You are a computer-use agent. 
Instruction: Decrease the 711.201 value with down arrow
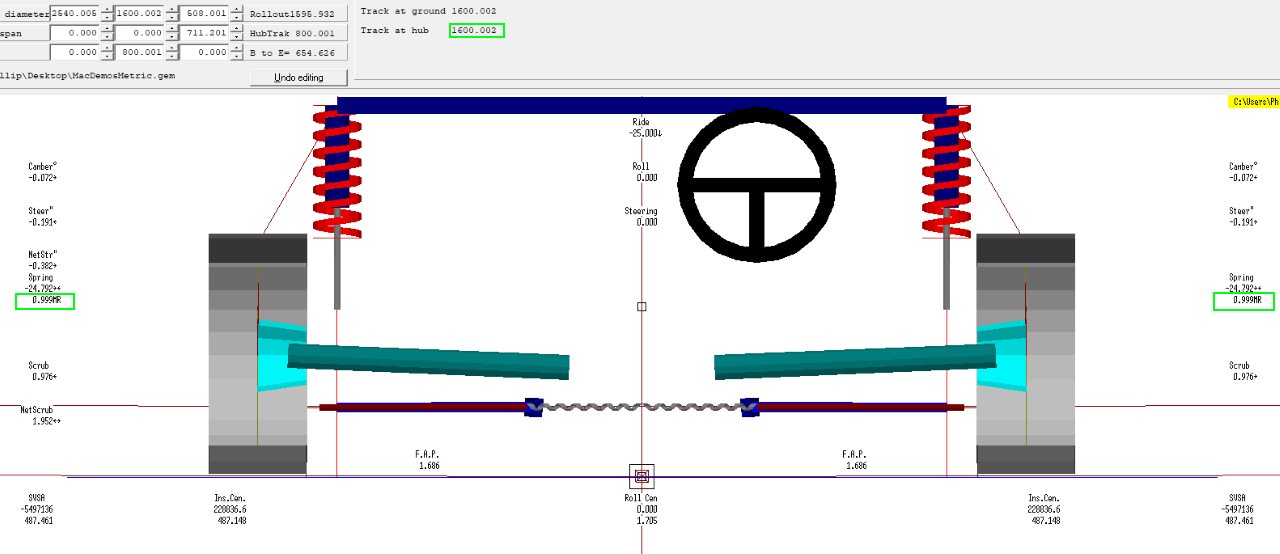pyautogui.click(x=236, y=38)
